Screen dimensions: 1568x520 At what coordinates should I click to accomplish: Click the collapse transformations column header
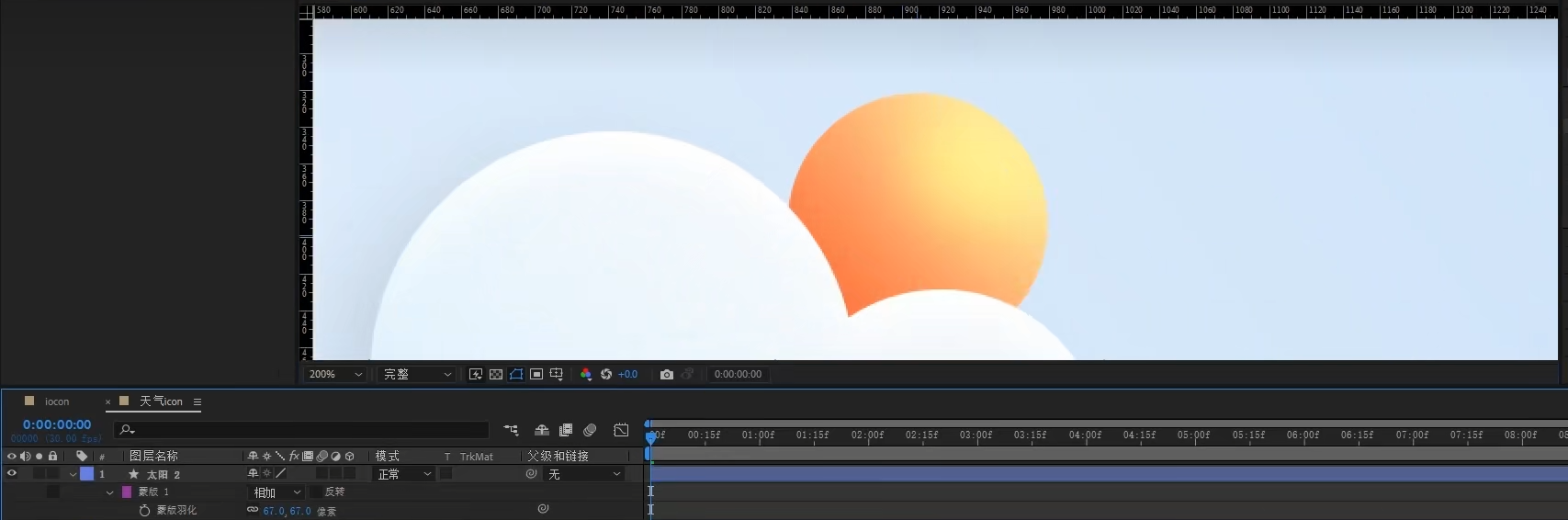(266, 456)
